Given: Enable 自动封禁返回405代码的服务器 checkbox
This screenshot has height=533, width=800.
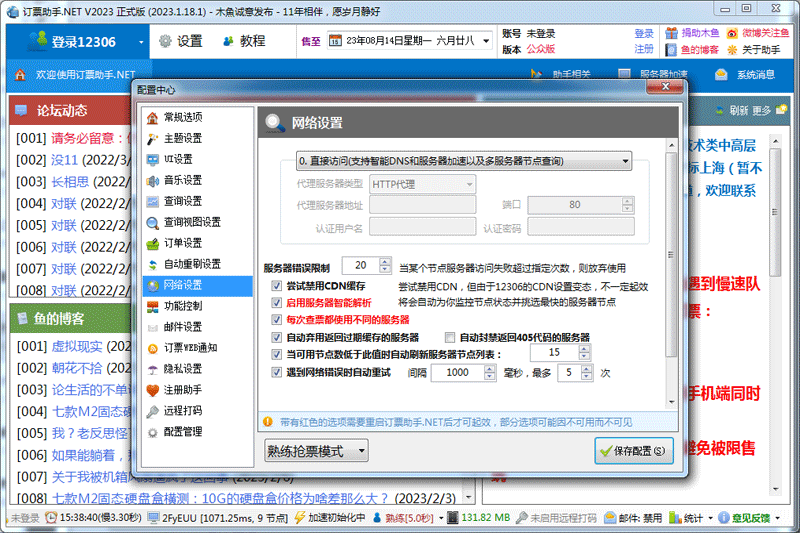Looking at the screenshot, I should coord(449,338).
